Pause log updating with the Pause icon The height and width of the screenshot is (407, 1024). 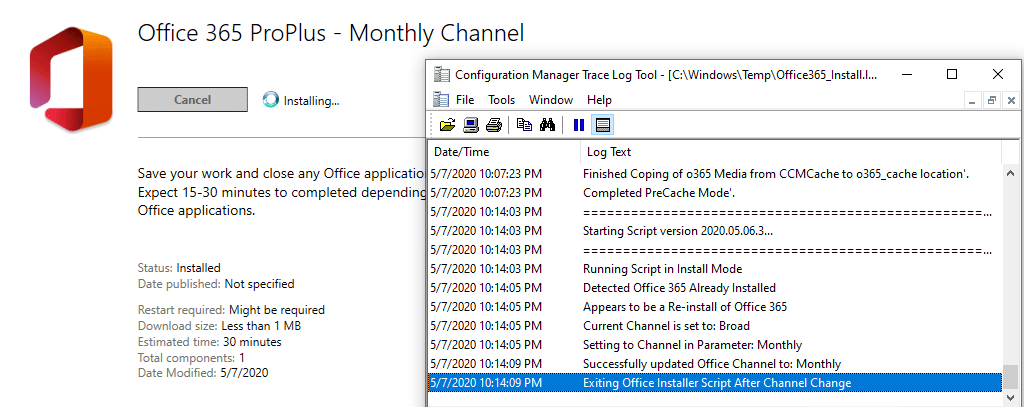pyautogui.click(x=578, y=125)
